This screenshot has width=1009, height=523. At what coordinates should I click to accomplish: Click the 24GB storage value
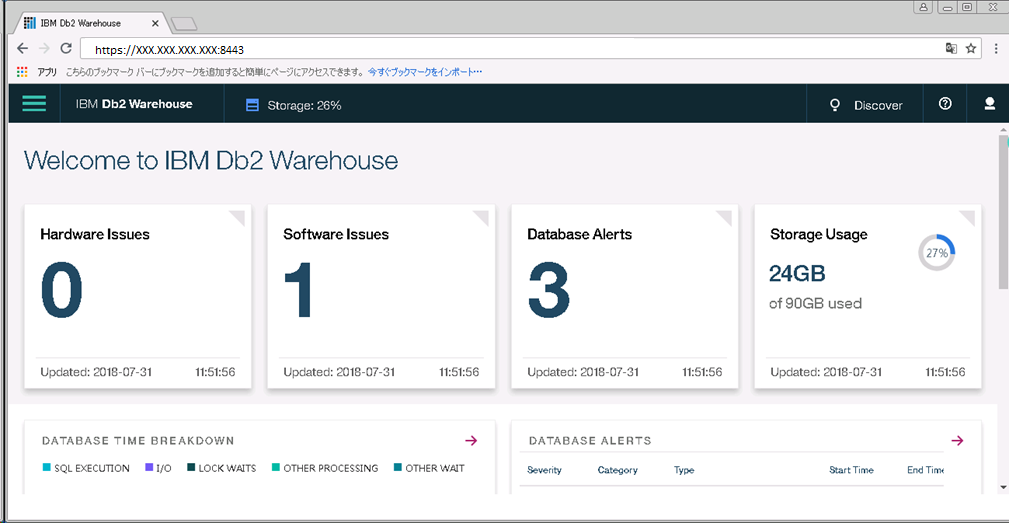[x=797, y=273]
